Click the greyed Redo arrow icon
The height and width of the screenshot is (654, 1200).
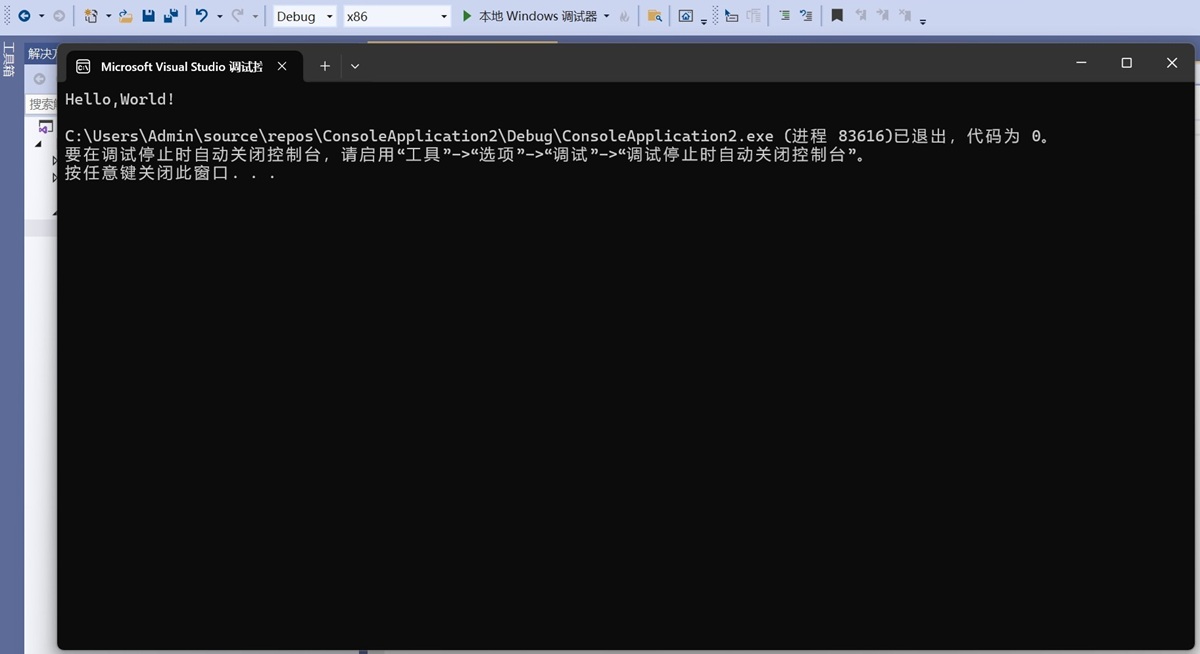click(238, 16)
